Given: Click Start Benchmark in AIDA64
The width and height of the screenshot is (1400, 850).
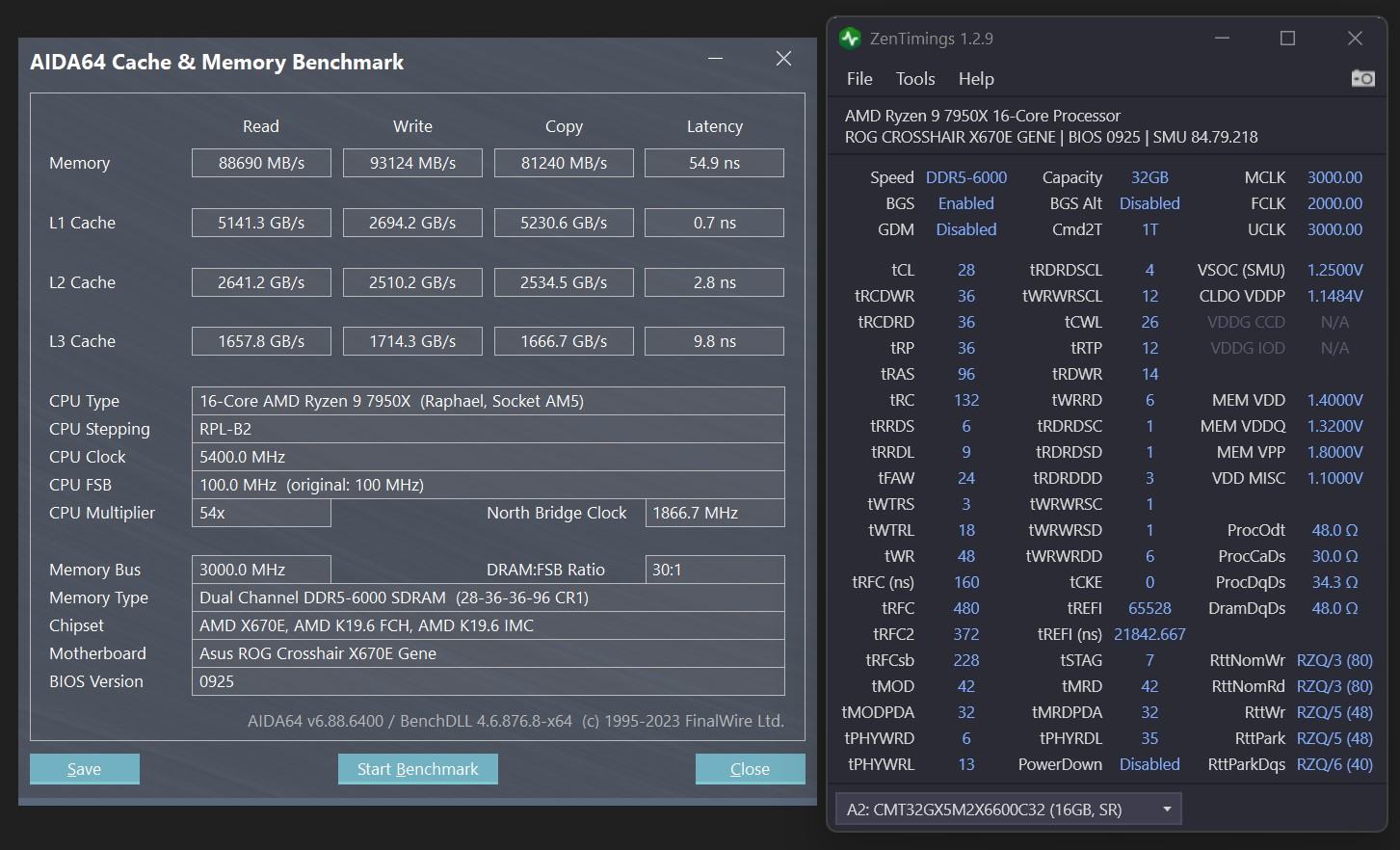Looking at the screenshot, I should 418,769.
